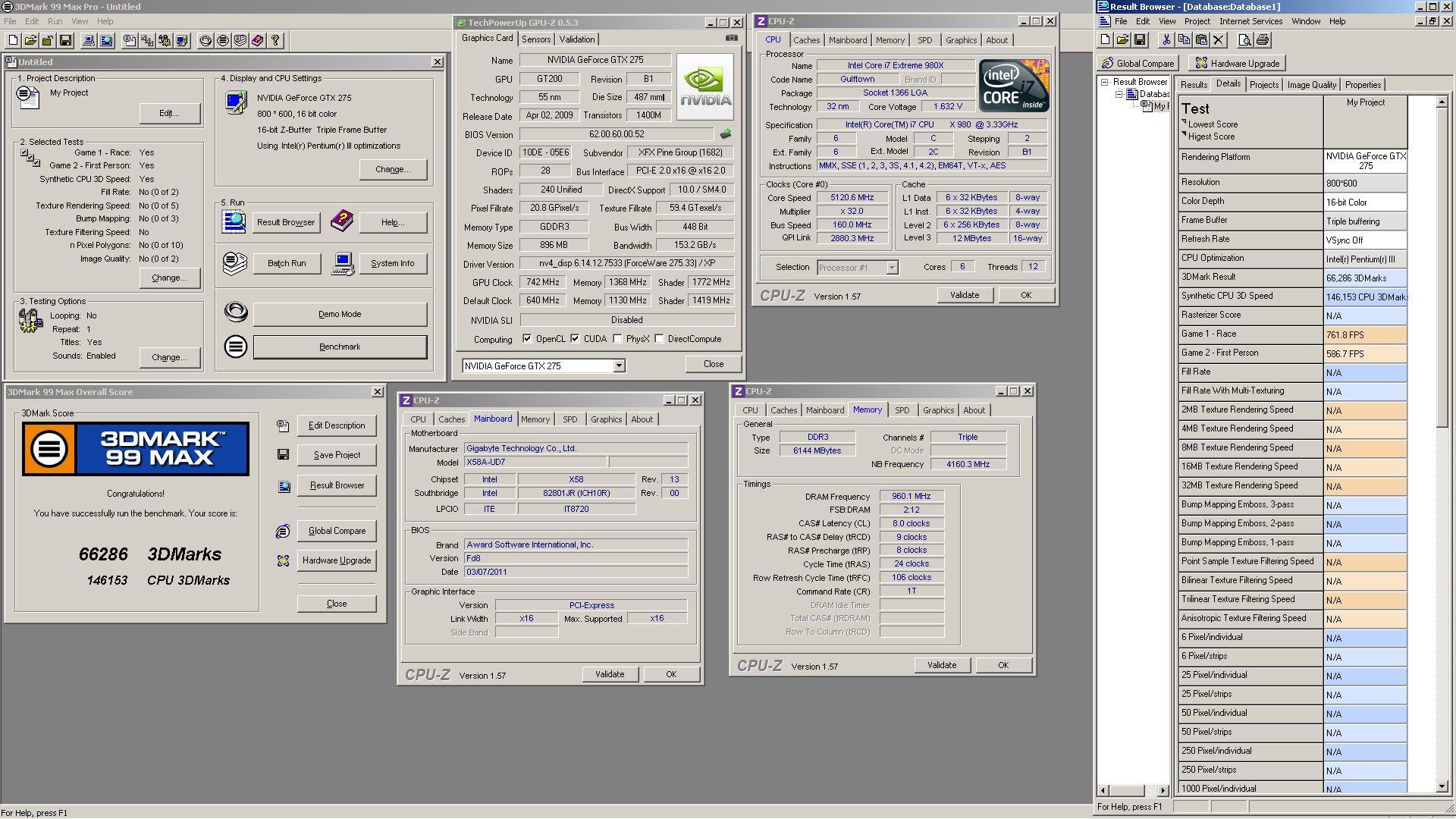1456x819 pixels.
Task: Open the Internet Services menu in Result Browser
Action: [1250, 21]
